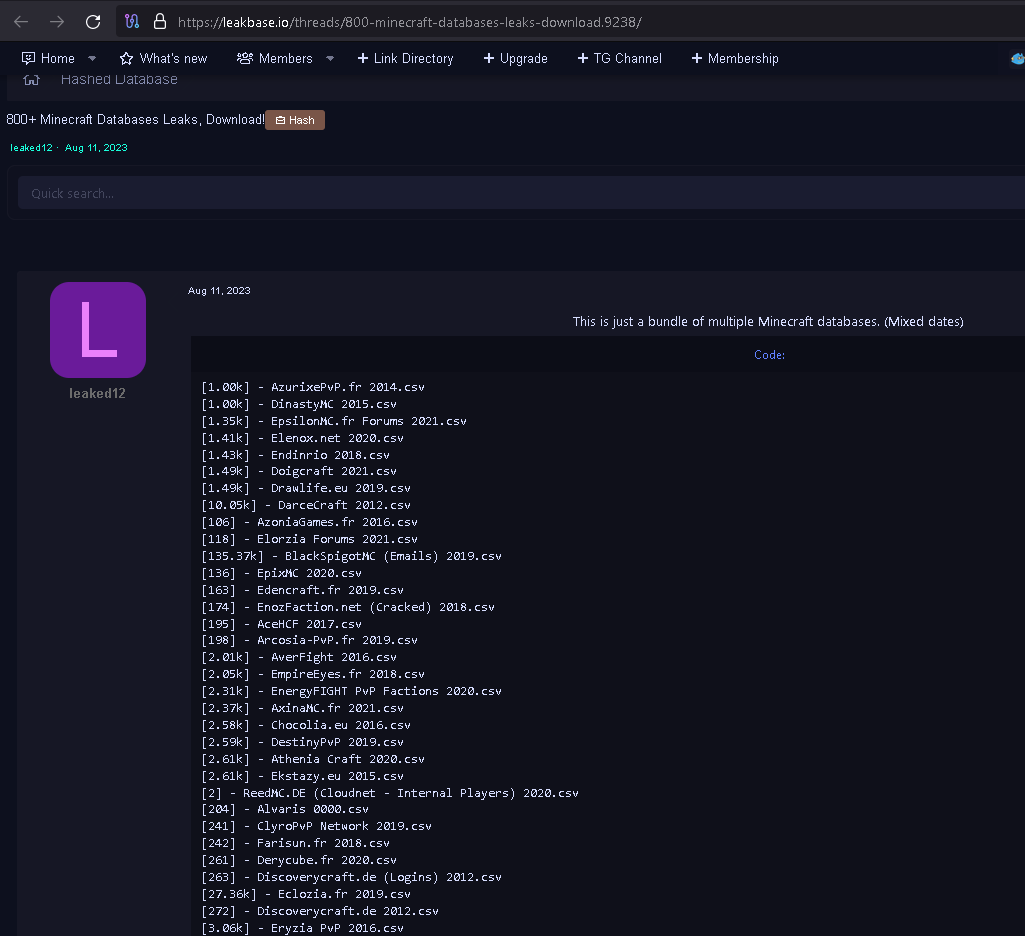Click the purple L avatar
The width and height of the screenshot is (1025, 936).
[x=98, y=330]
